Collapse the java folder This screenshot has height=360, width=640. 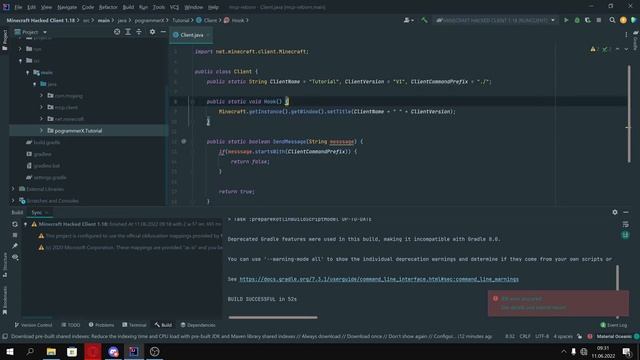(34, 84)
